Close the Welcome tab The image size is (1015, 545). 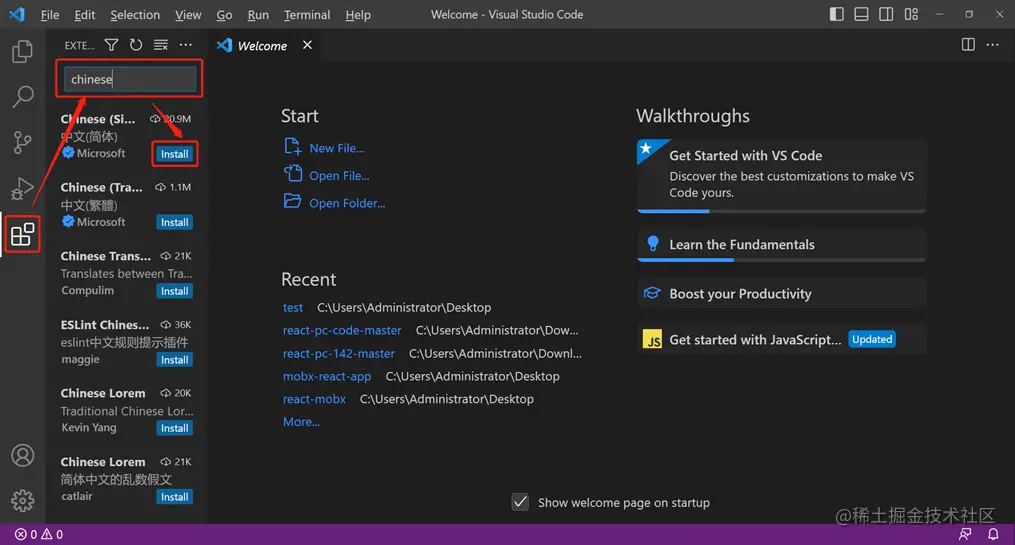click(307, 45)
